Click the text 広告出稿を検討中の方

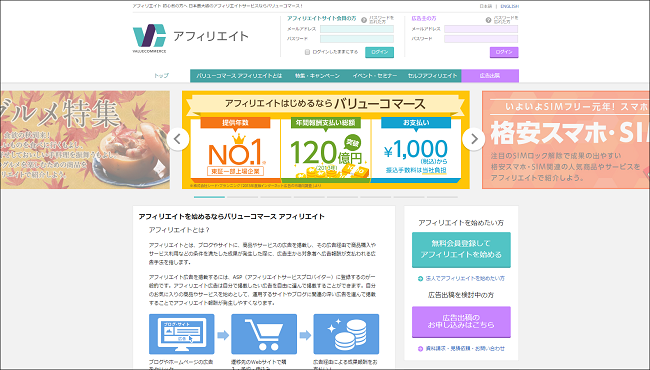(x=461, y=295)
